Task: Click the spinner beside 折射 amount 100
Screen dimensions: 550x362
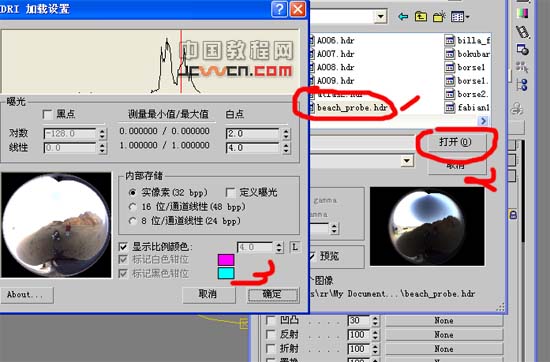Action: pos(375,349)
